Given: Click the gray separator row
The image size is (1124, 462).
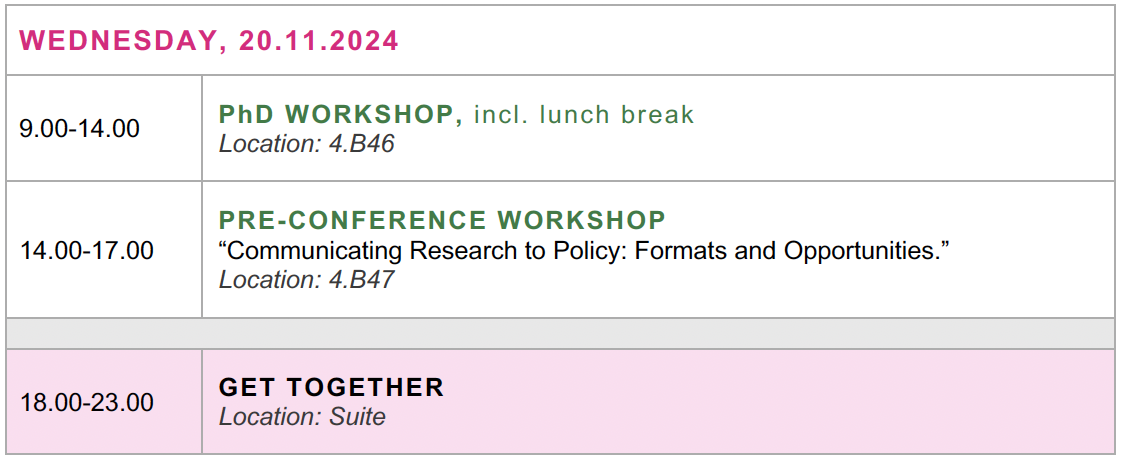Looking at the screenshot, I should (x=560, y=333).
